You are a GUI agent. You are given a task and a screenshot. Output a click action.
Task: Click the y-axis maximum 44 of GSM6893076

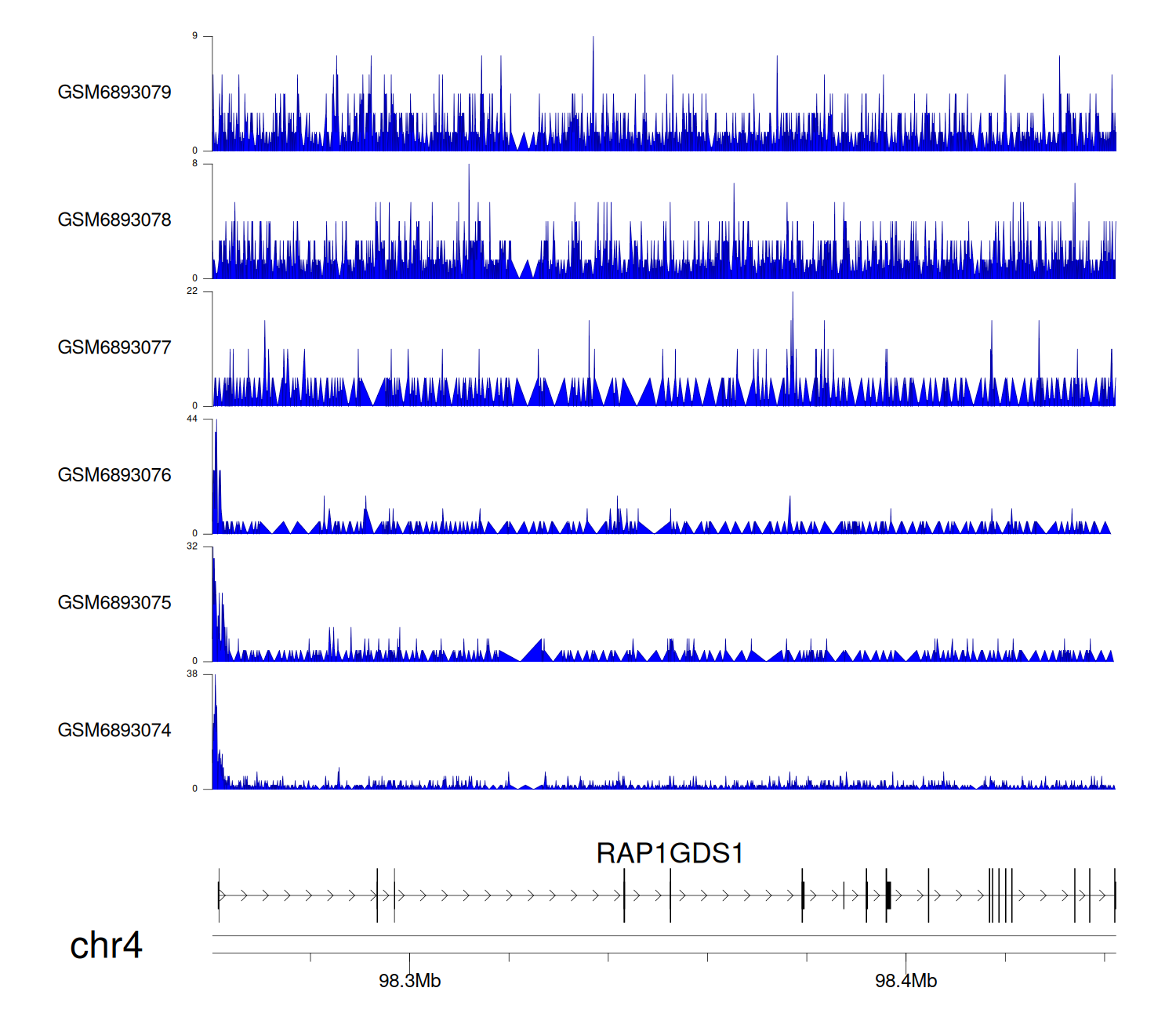pyautogui.click(x=192, y=419)
